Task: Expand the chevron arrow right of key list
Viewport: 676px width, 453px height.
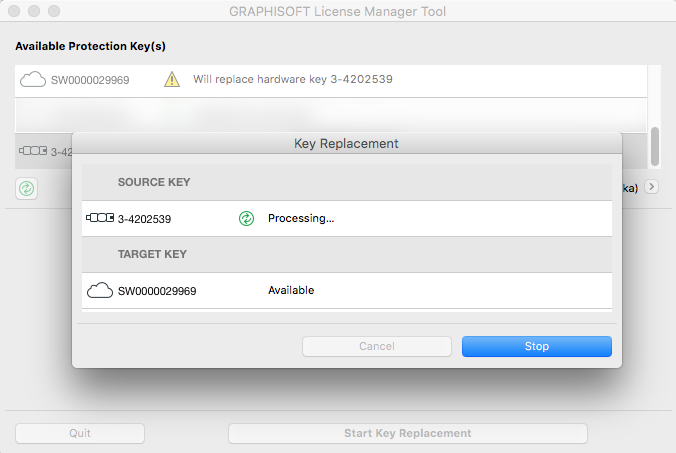Action: tap(651, 187)
